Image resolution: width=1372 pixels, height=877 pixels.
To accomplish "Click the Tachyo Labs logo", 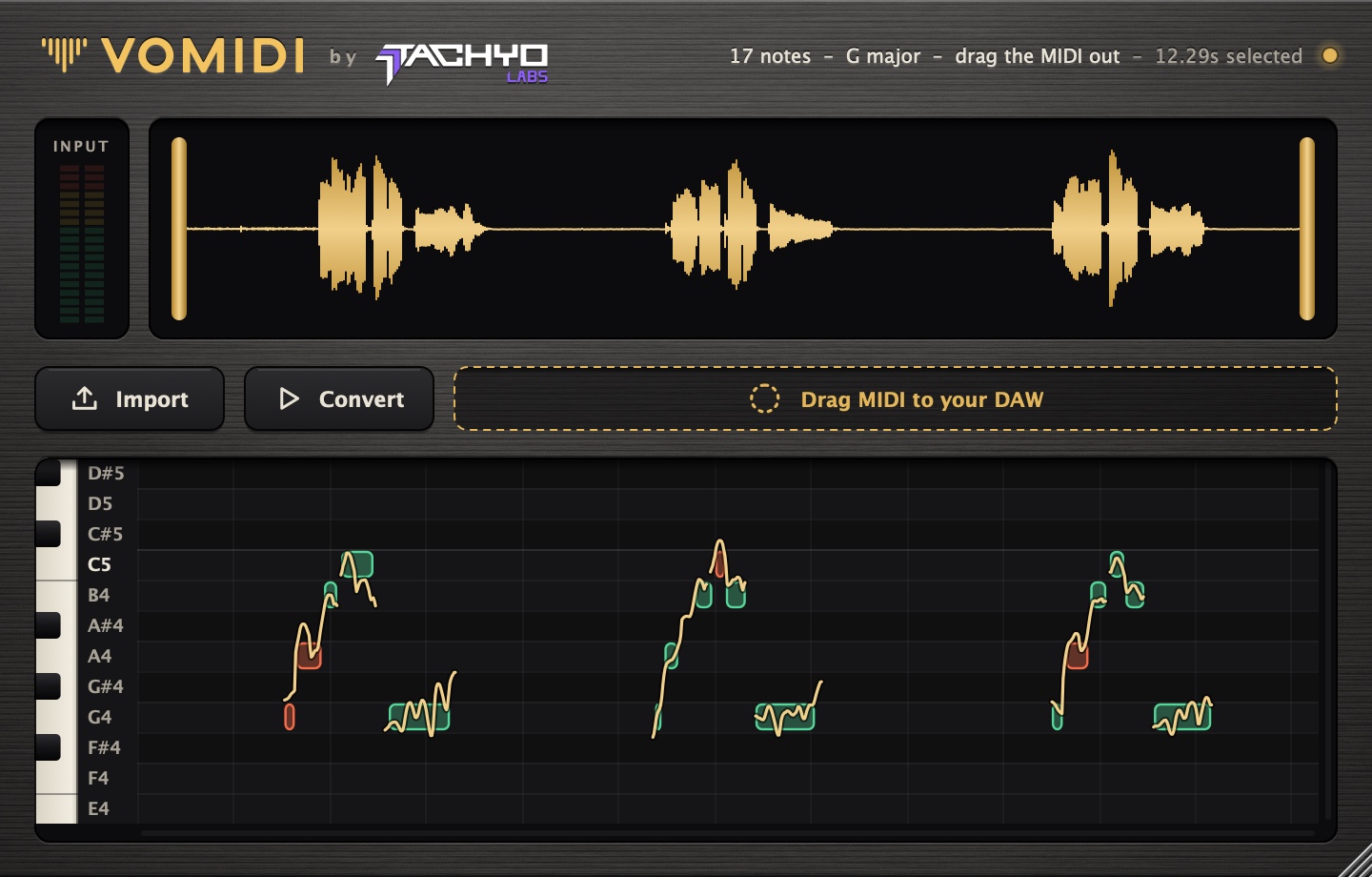I will 462,63.
